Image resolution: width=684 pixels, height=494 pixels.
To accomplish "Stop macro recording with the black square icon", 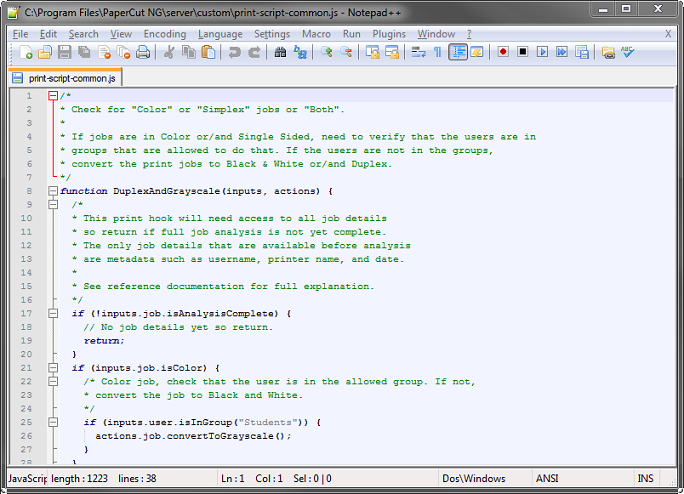I will (523, 52).
